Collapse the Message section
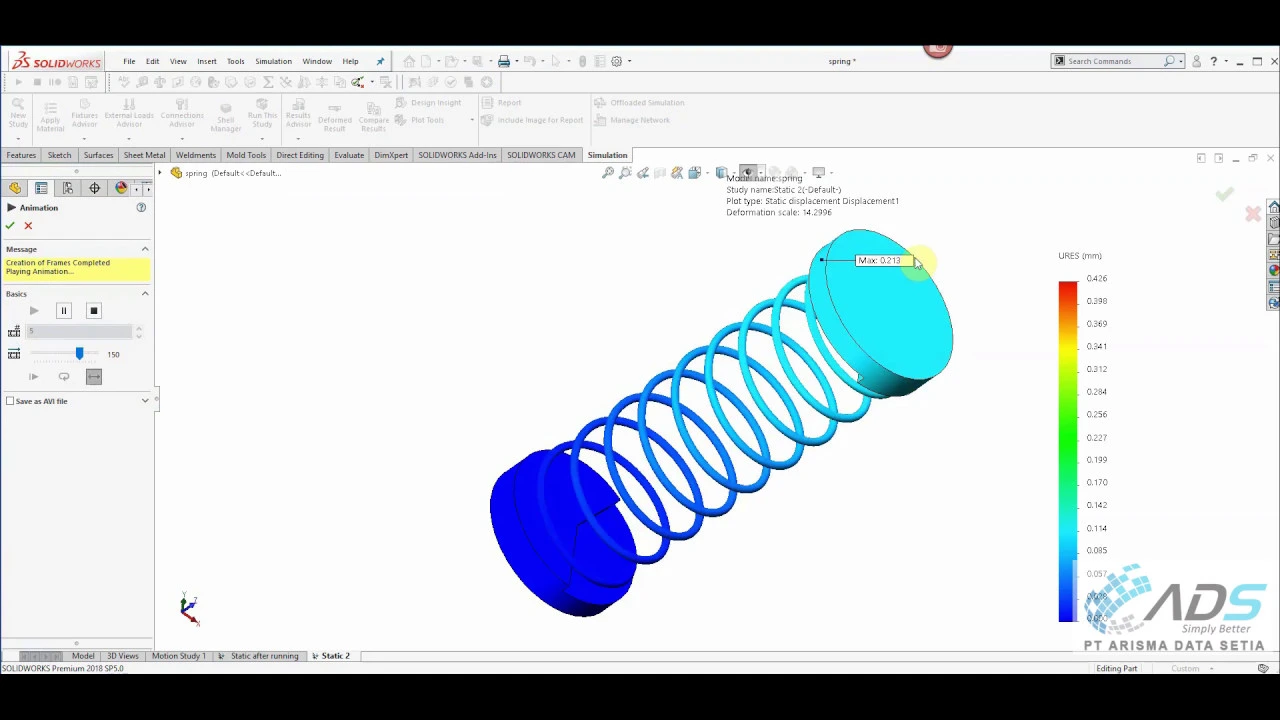Viewport: 1280px width, 720px height. coord(145,249)
